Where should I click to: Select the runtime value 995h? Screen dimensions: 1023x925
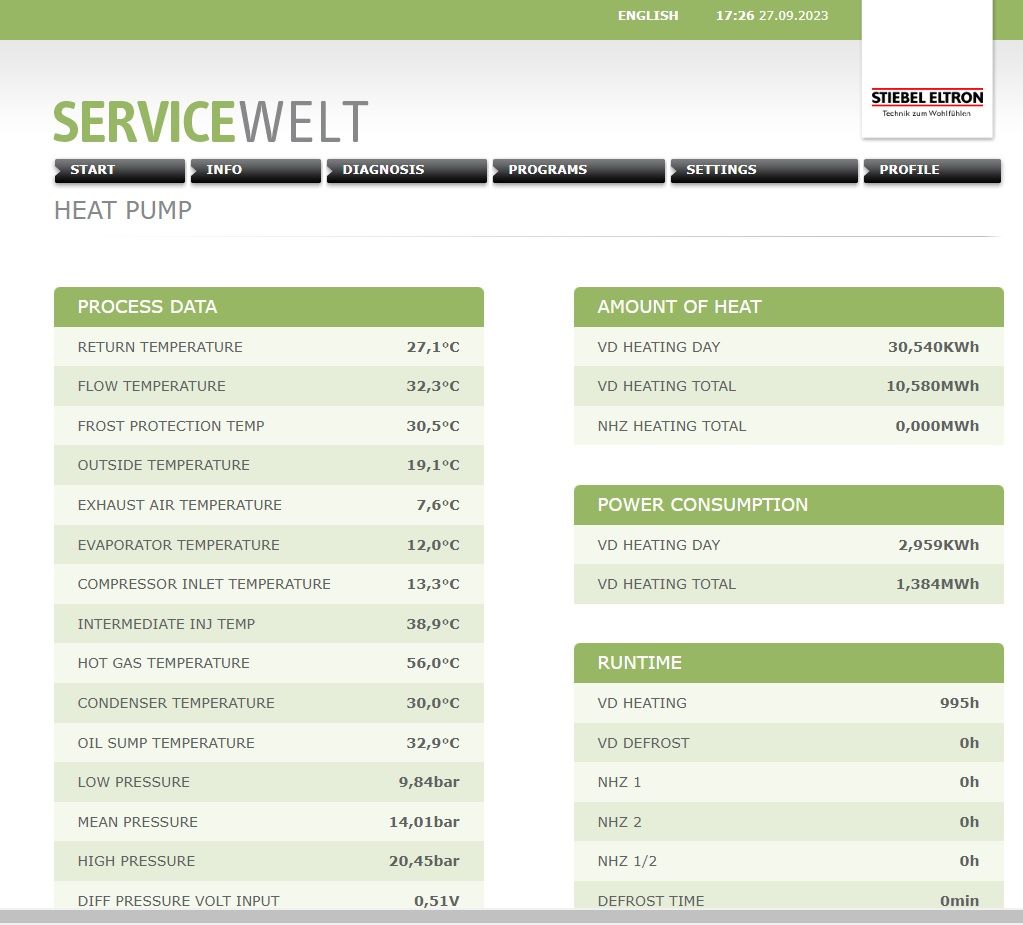click(x=960, y=703)
